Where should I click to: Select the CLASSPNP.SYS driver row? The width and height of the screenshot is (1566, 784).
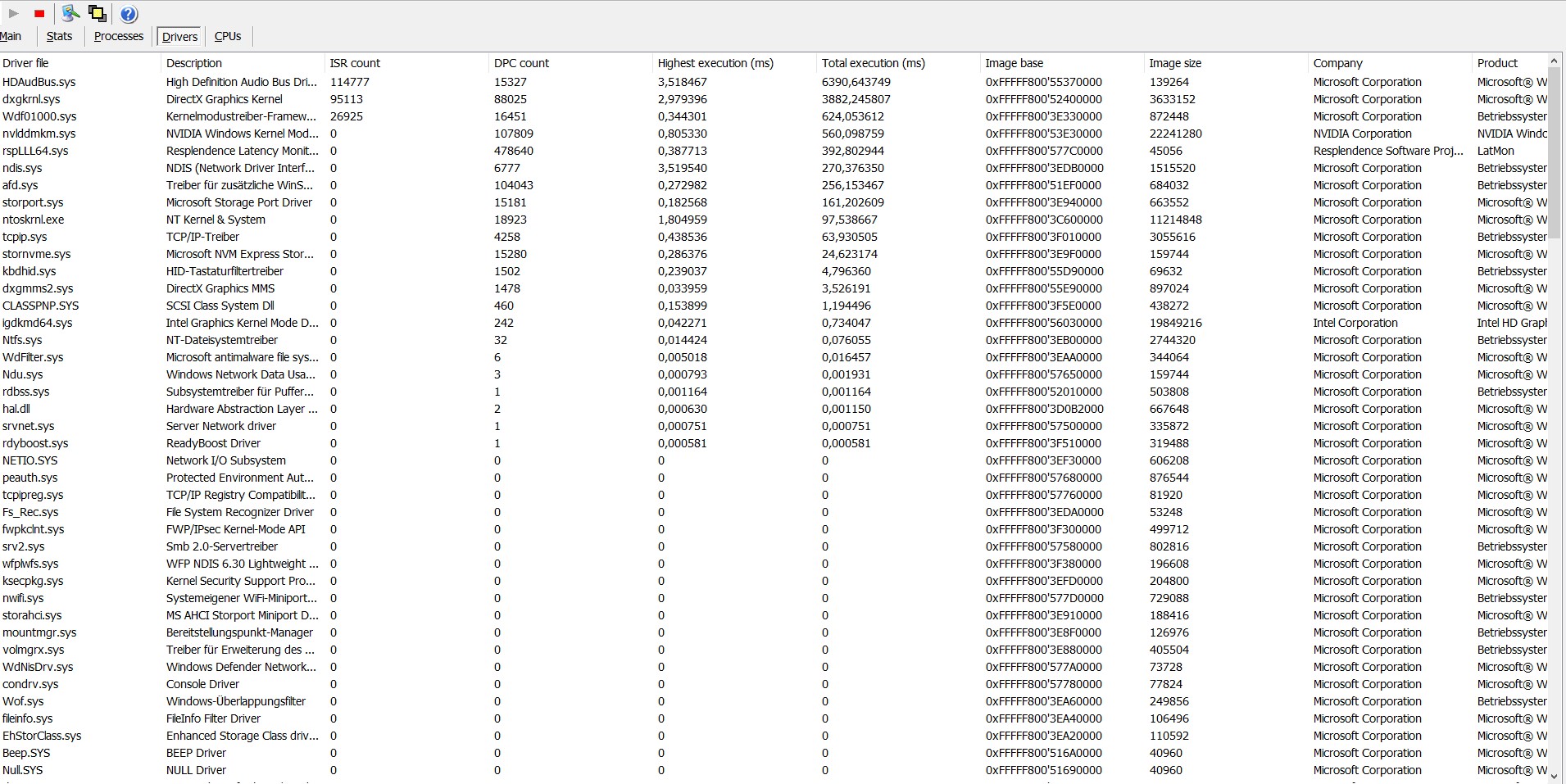774,306
